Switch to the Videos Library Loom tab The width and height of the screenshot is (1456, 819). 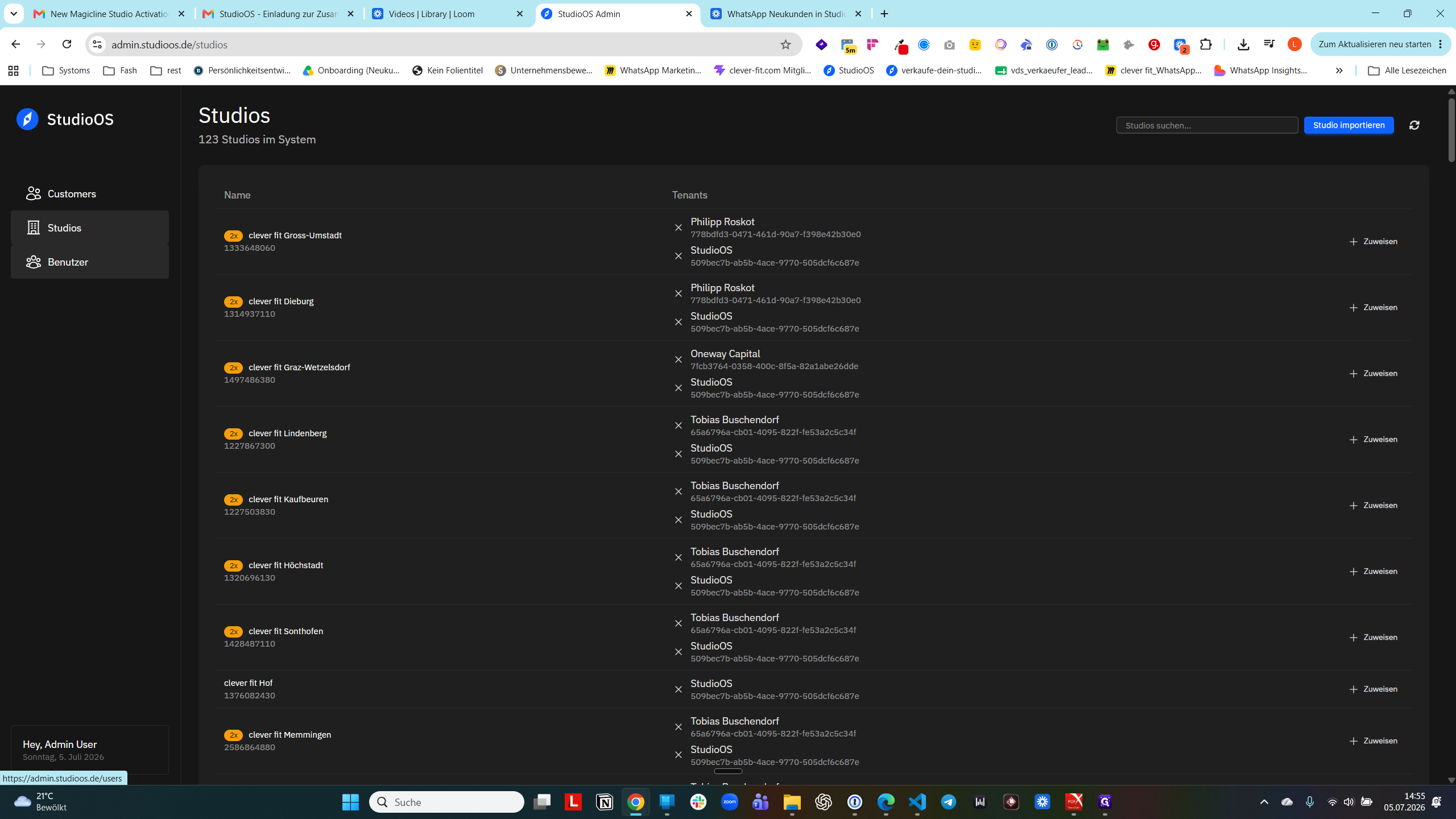point(448,14)
